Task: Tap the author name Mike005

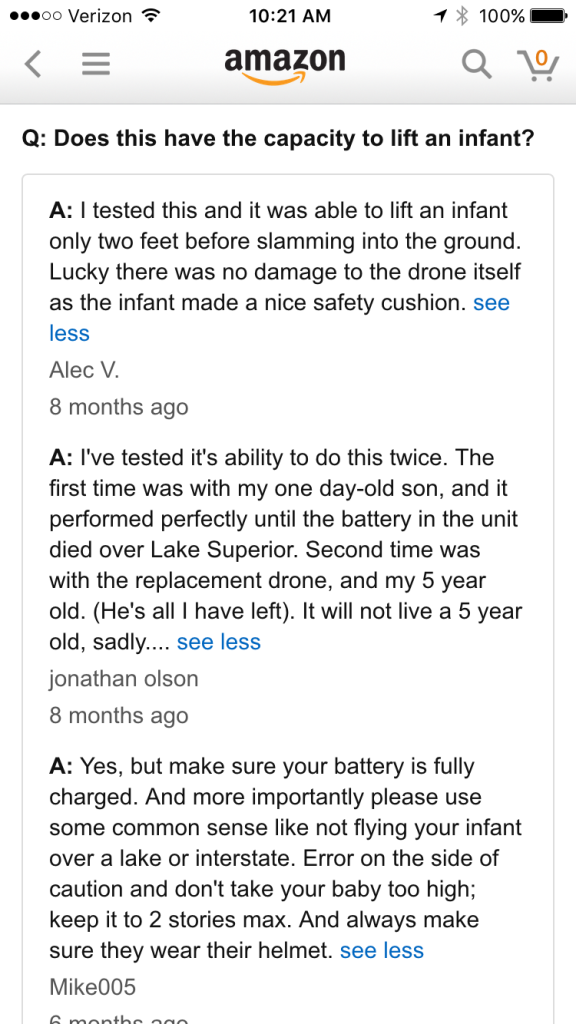Action: [93, 987]
